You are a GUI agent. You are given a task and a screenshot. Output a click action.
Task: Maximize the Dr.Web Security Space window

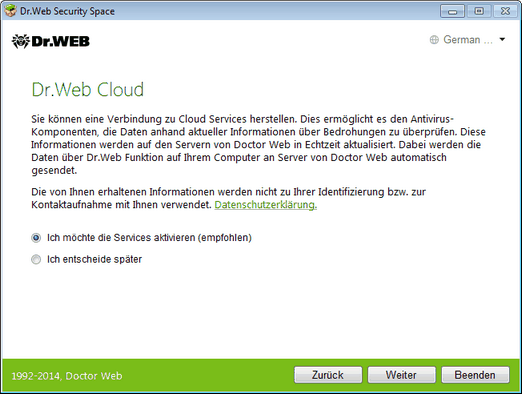pyautogui.click(x=479, y=11)
